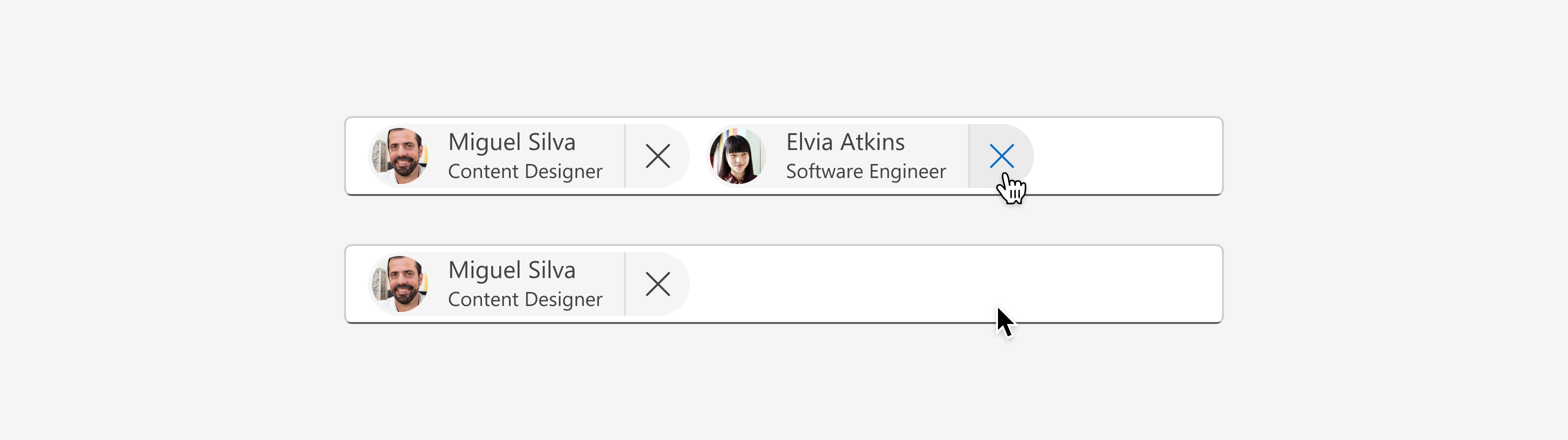This screenshot has height=440, width=1568.
Task: Focus empty input area in the bottom picker
Action: pyautogui.click(x=955, y=284)
